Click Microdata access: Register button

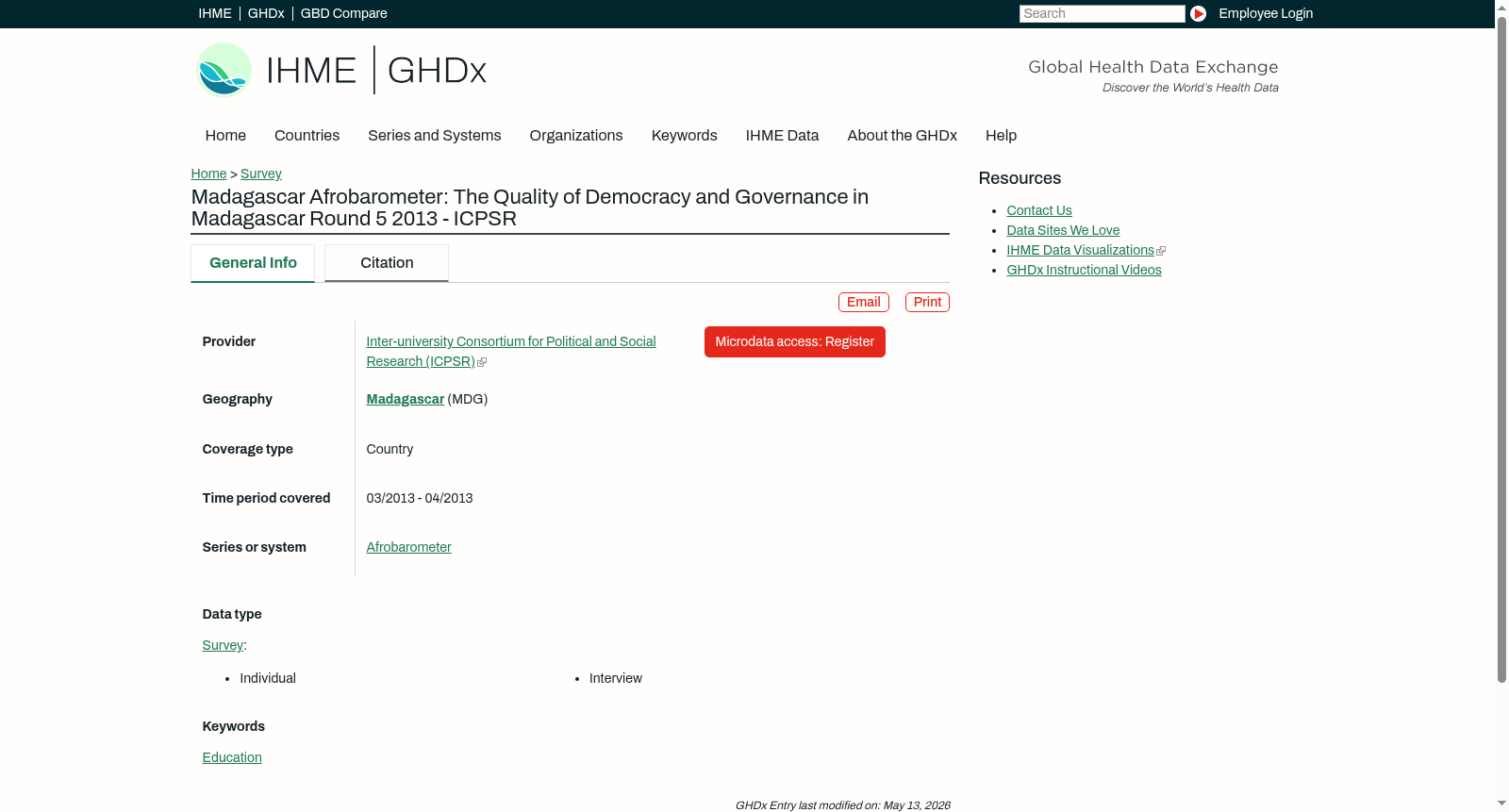tap(795, 341)
